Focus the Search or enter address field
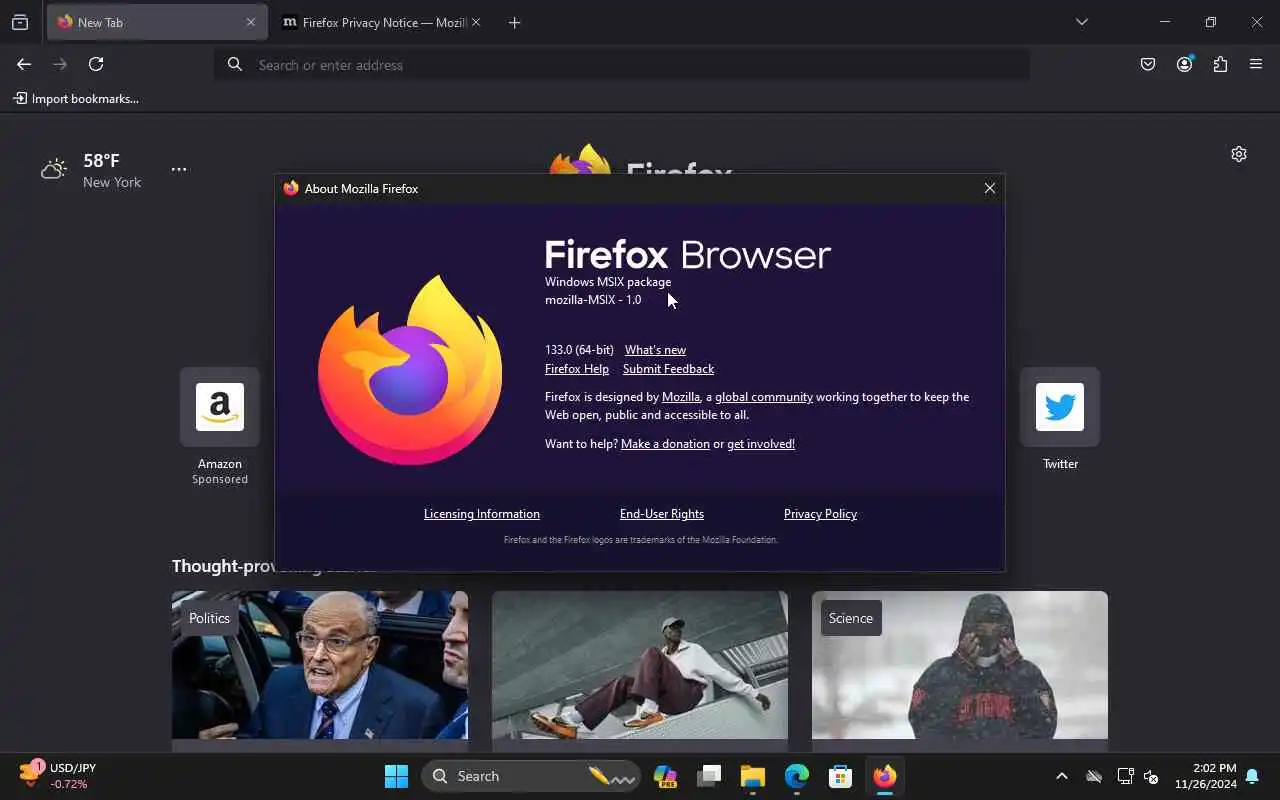 tap(622, 65)
